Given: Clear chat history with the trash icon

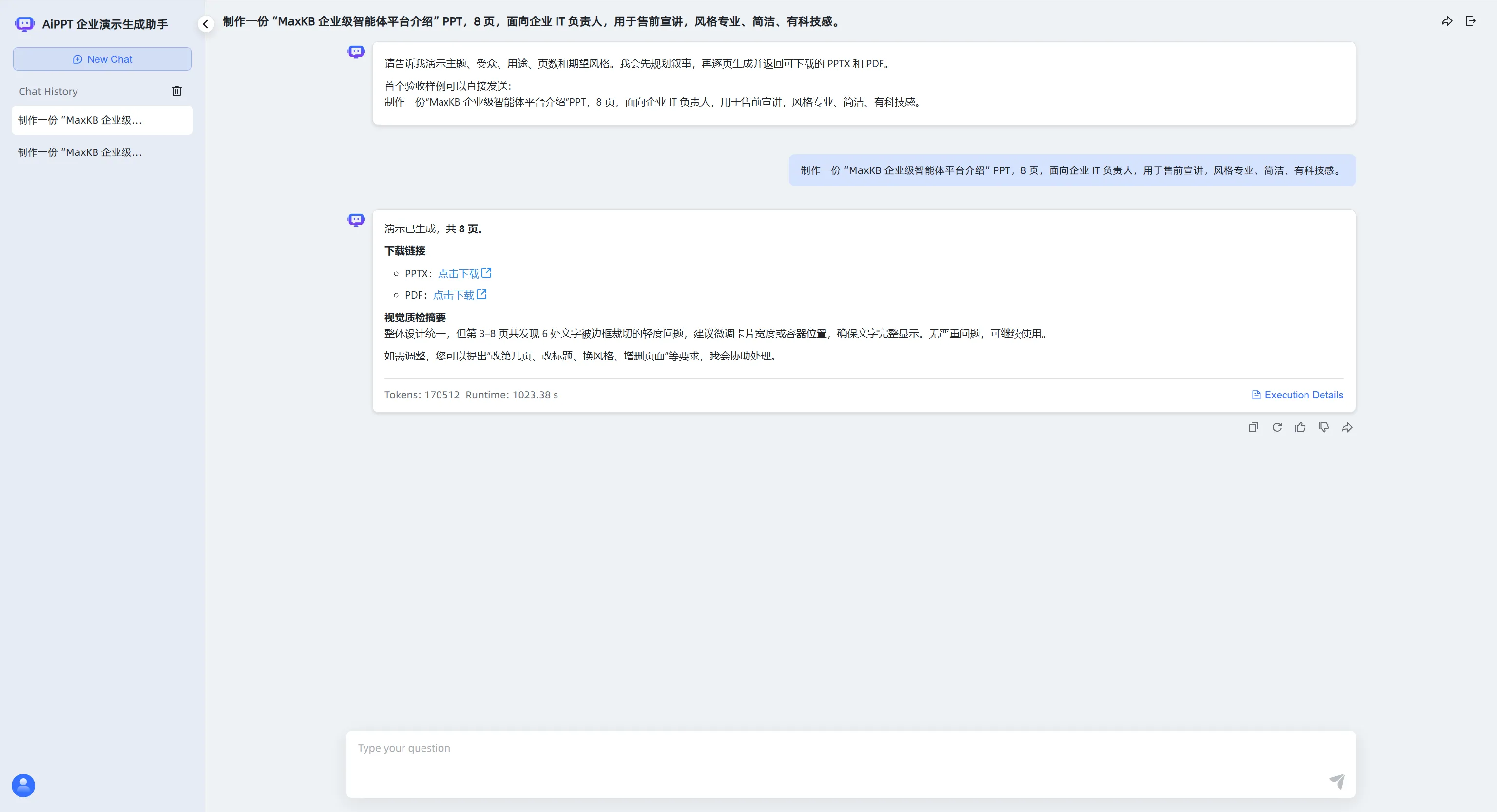Looking at the screenshot, I should click(177, 91).
